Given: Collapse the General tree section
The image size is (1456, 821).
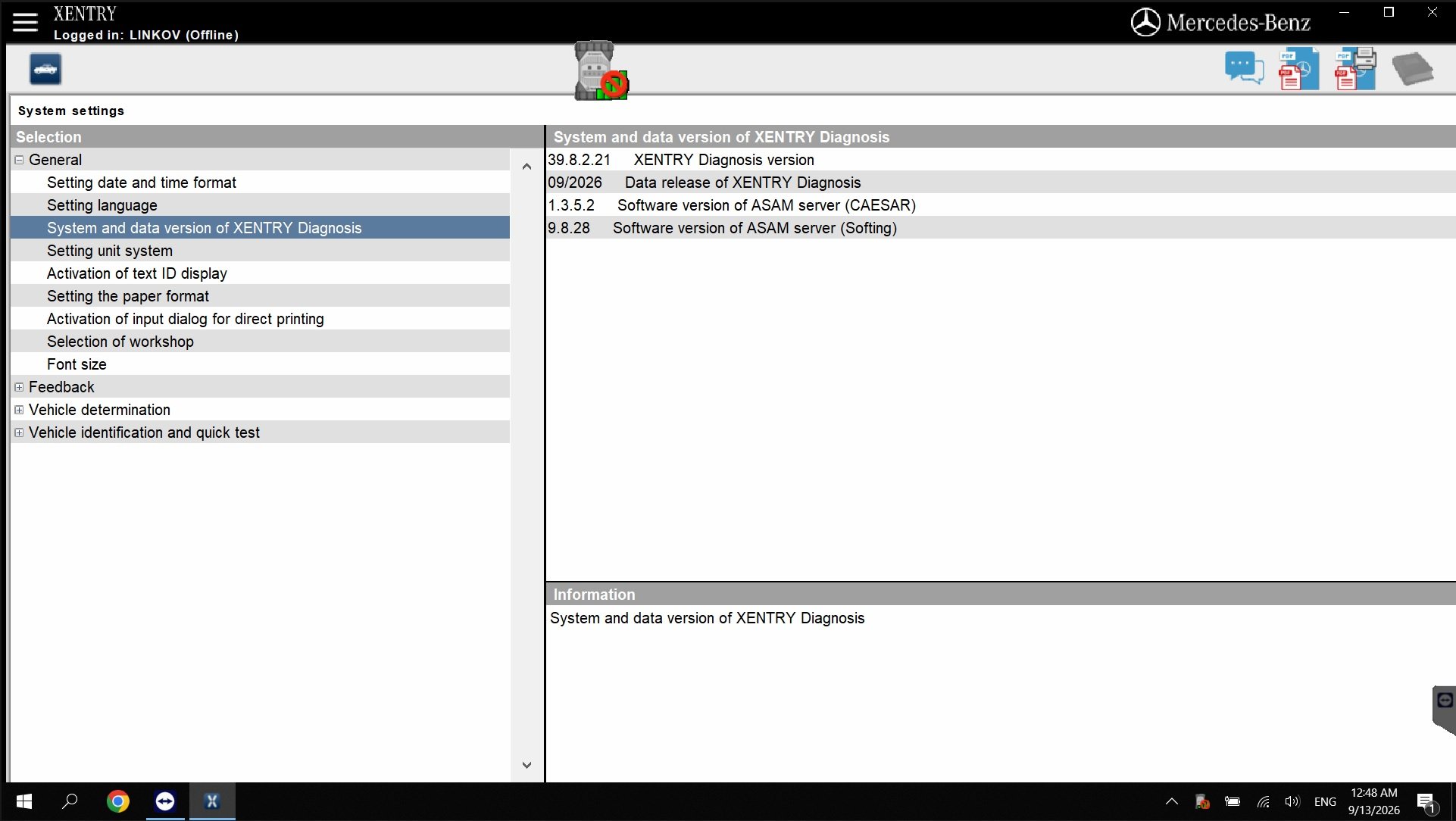Looking at the screenshot, I should tap(19, 160).
